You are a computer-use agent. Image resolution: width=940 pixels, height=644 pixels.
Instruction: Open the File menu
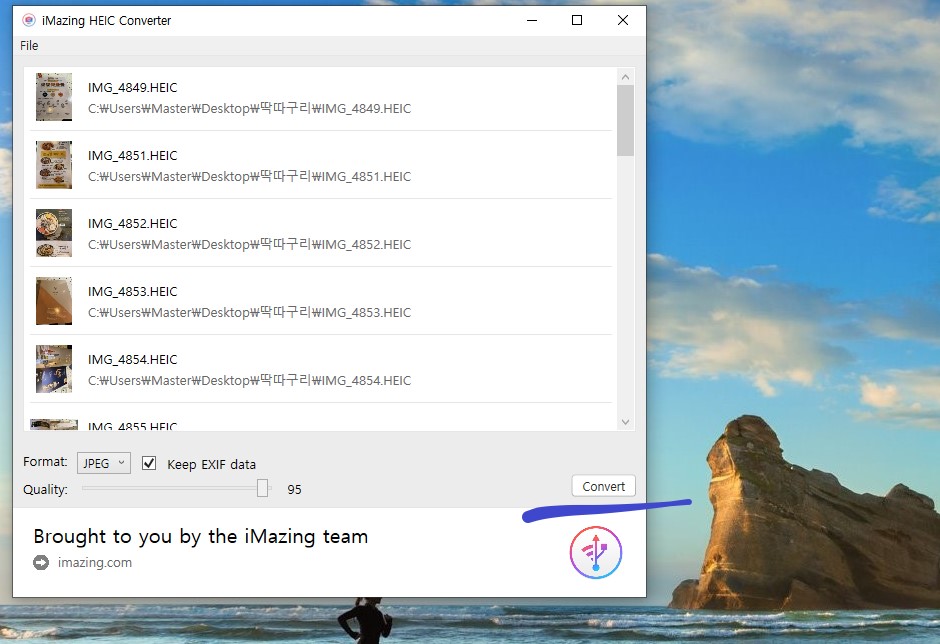point(29,46)
